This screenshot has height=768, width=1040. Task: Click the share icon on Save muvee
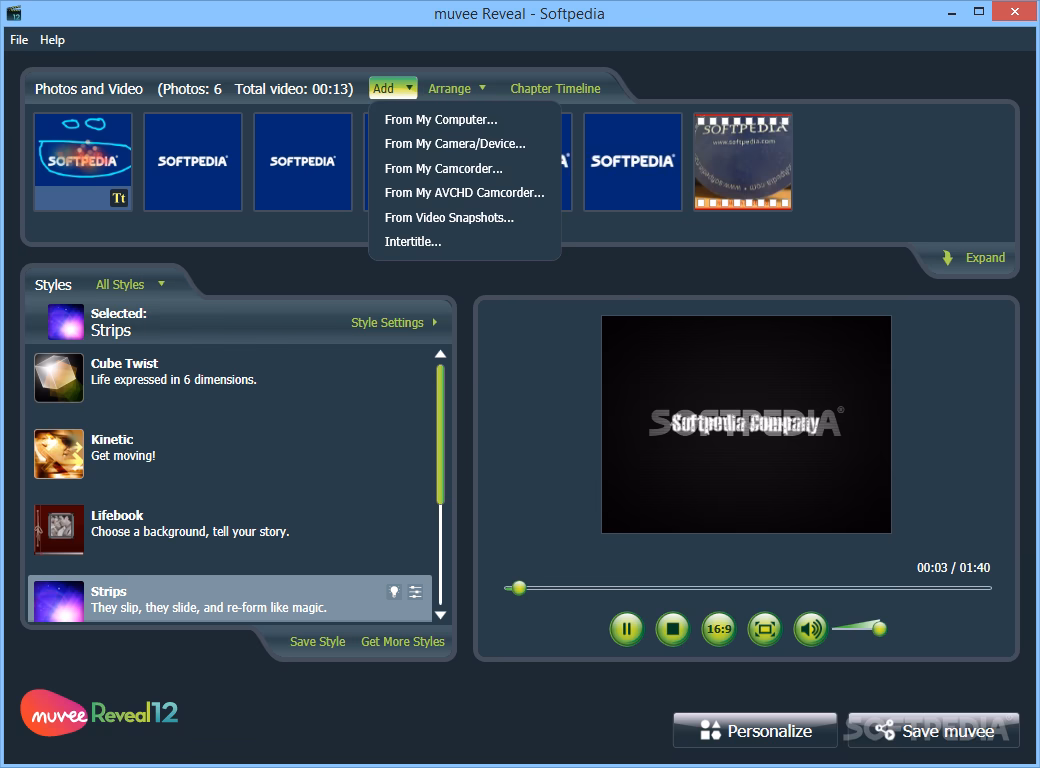[x=885, y=730]
